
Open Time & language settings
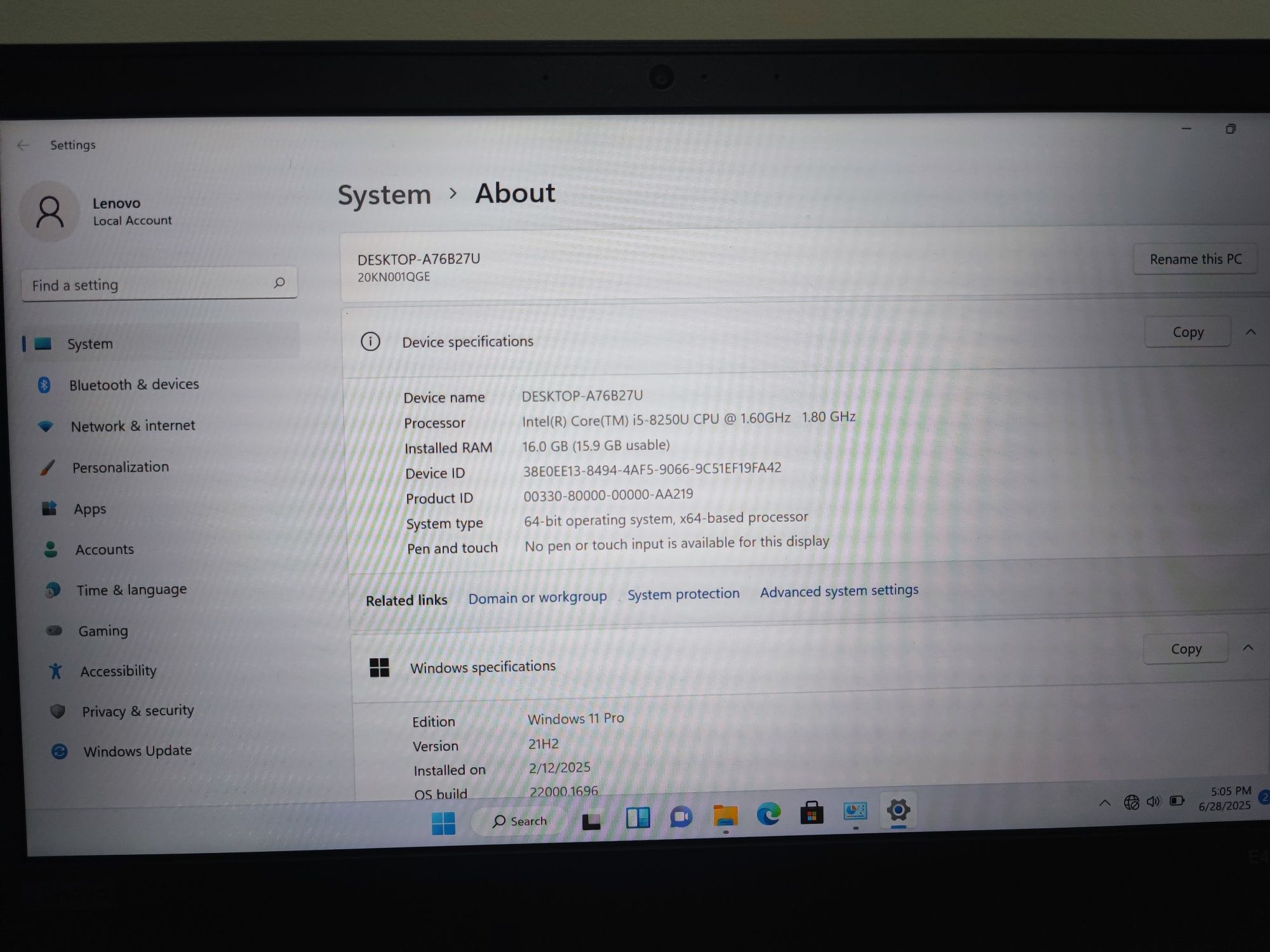pyautogui.click(x=131, y=590)
